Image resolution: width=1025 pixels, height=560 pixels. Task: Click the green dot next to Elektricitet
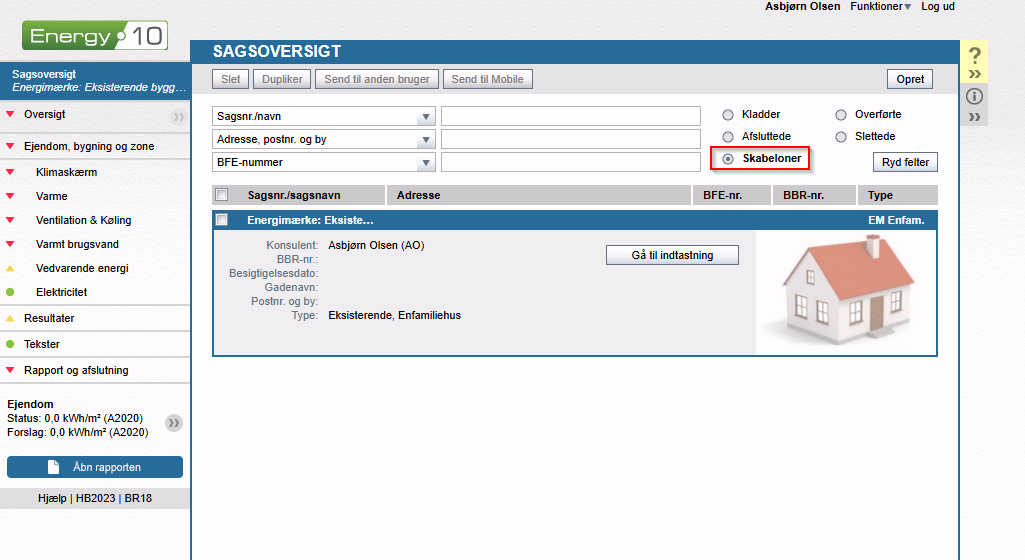10,292
